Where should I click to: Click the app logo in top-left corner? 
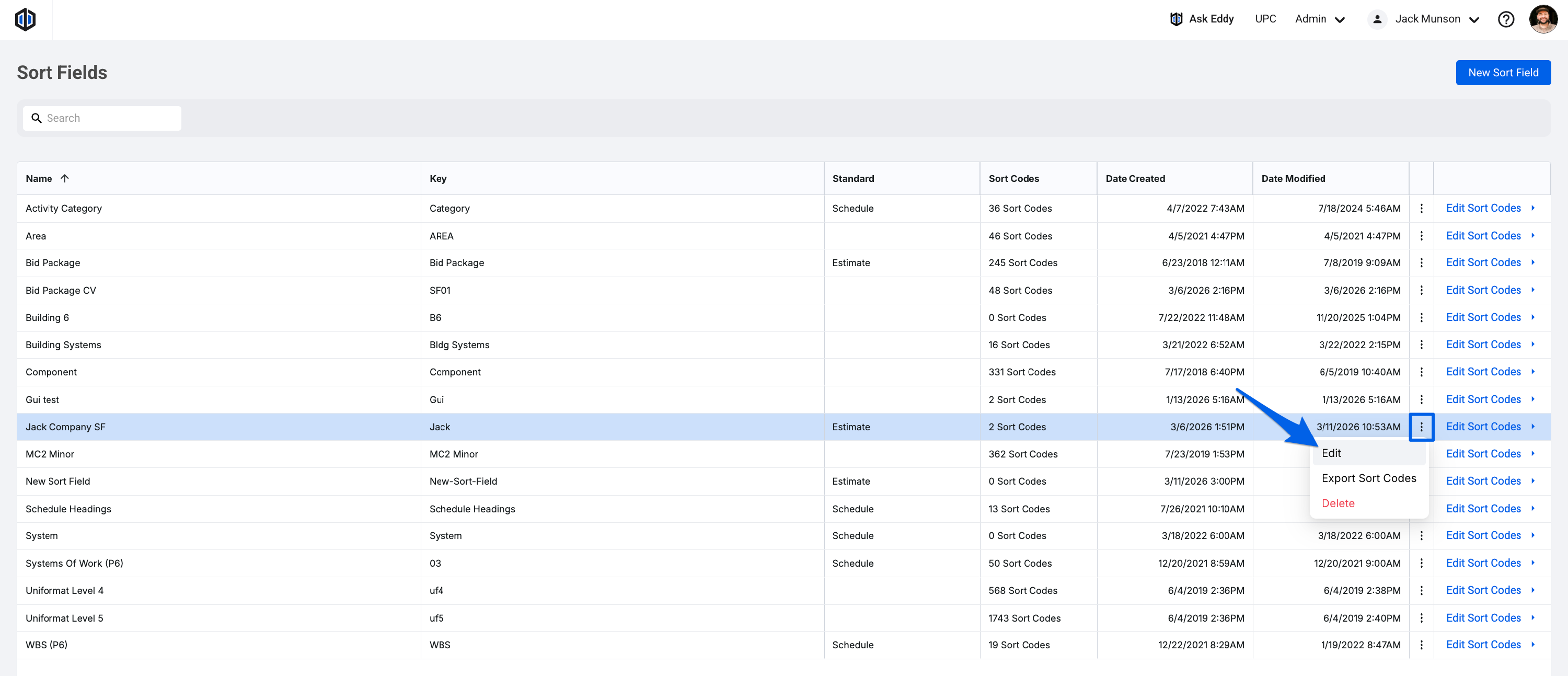coord(25,19)
